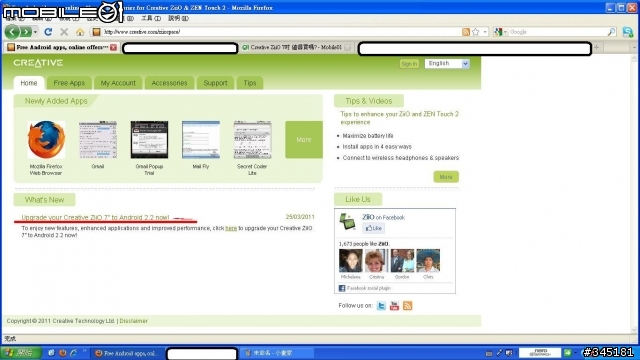Click the 'here' upgrade link
The height and width of the screenshot is (360, 640).
[231, 228]
